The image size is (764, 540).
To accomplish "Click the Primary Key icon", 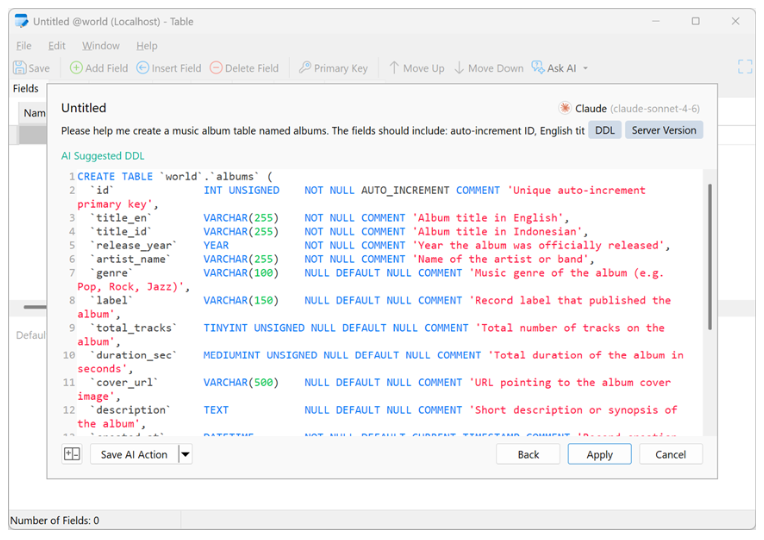I will click(x=305, y=67).
